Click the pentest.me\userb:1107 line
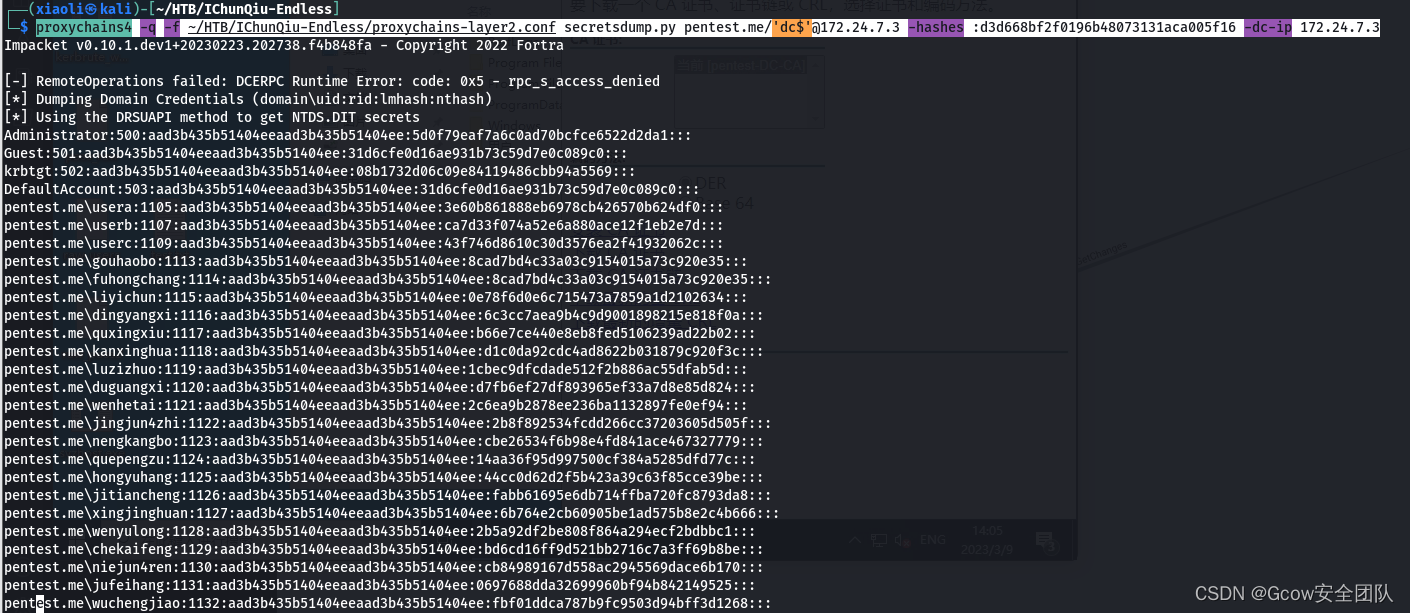 click(x=364, y=225)
